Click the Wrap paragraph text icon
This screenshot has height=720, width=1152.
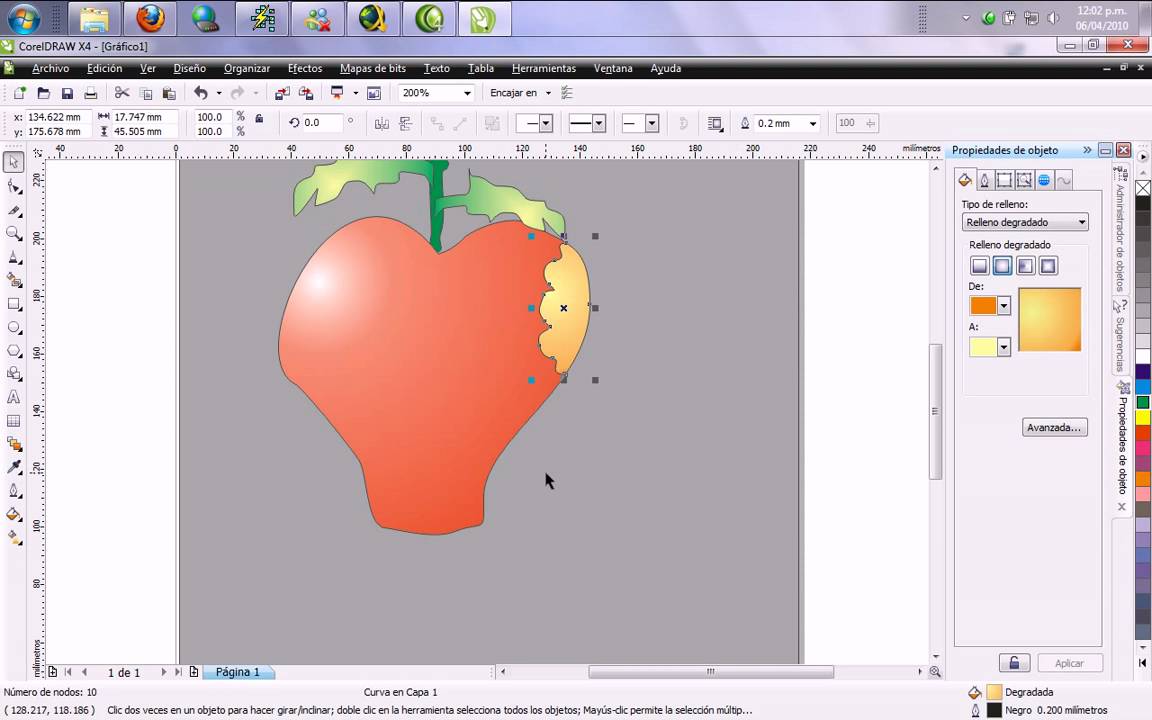pyautogui.click(x=715, y=123)
